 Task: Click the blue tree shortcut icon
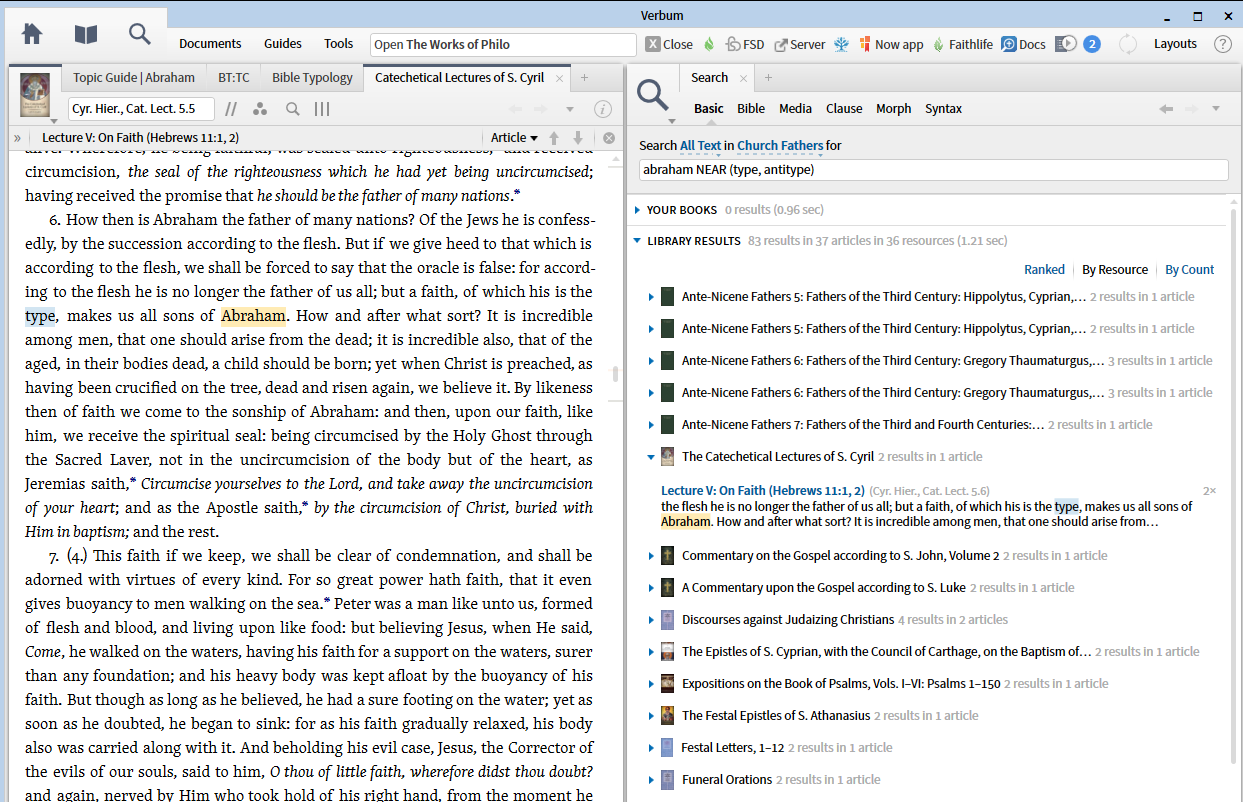(x=842, y=44)
